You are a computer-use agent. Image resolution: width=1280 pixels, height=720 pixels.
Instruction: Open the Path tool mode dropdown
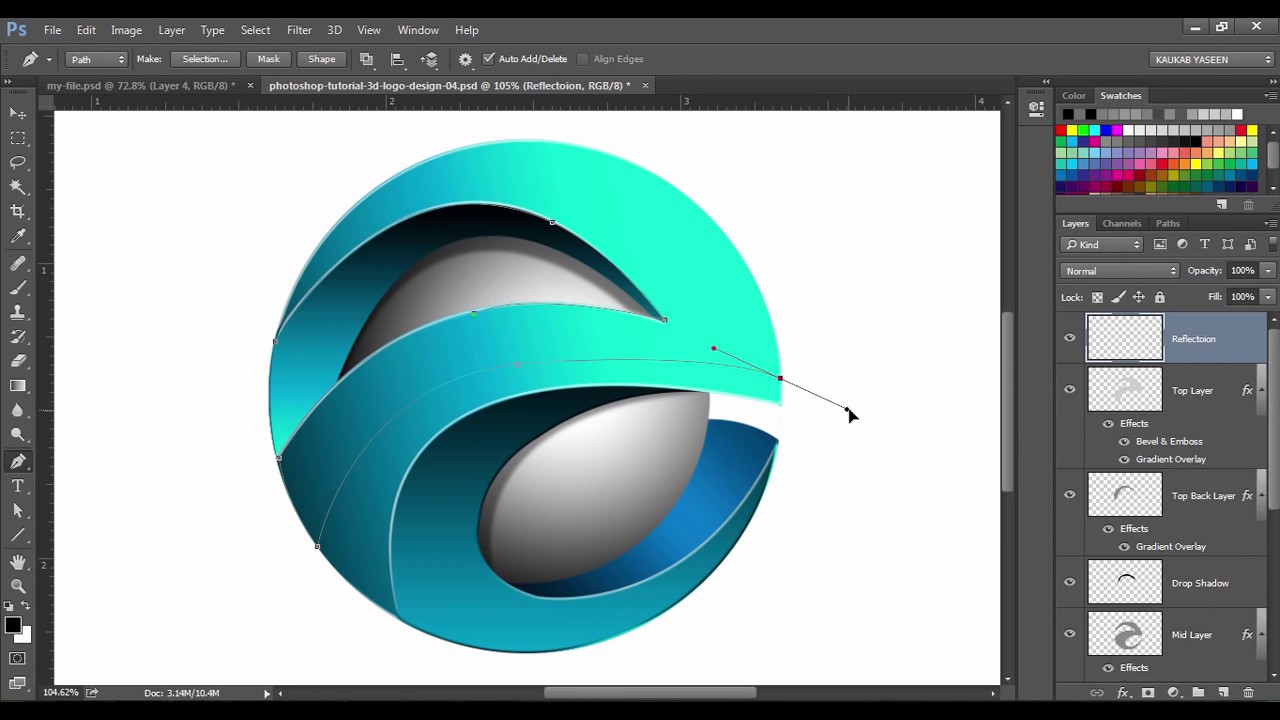97,59
